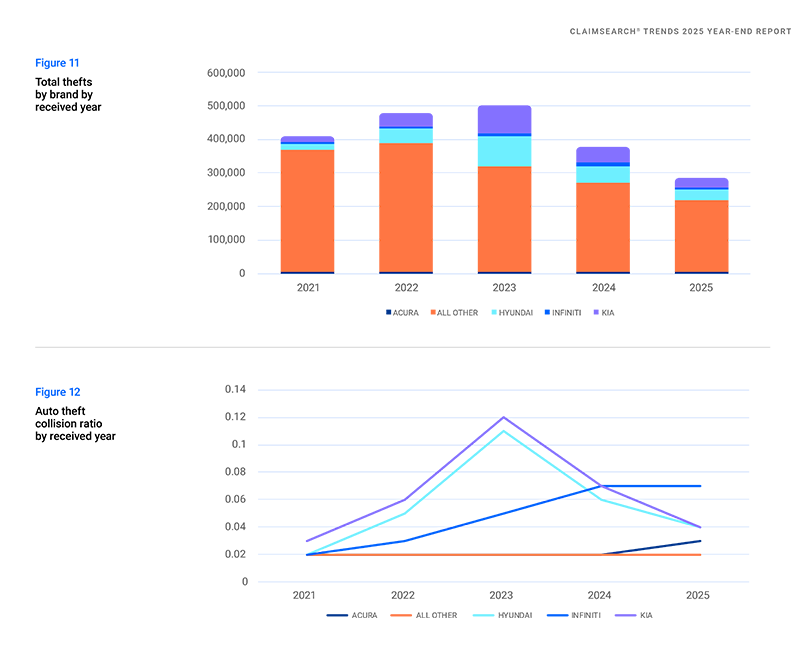Click the HYUNDAI line peak at 2023
Viewport: 800px width, 650px height.
coord(504,431)
